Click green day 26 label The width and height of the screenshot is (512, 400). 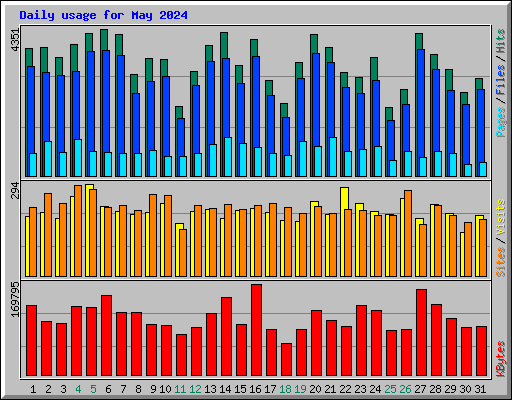coord(405,389)
